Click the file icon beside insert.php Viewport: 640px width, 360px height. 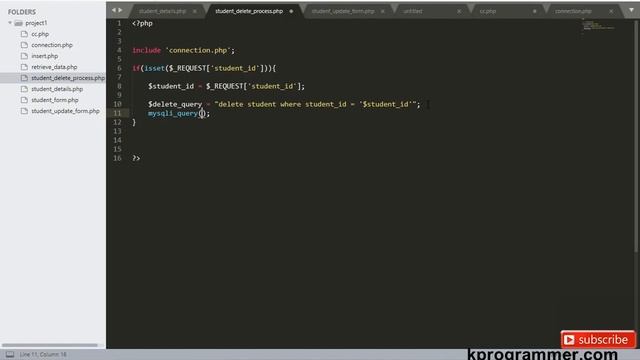coord(24,56)
